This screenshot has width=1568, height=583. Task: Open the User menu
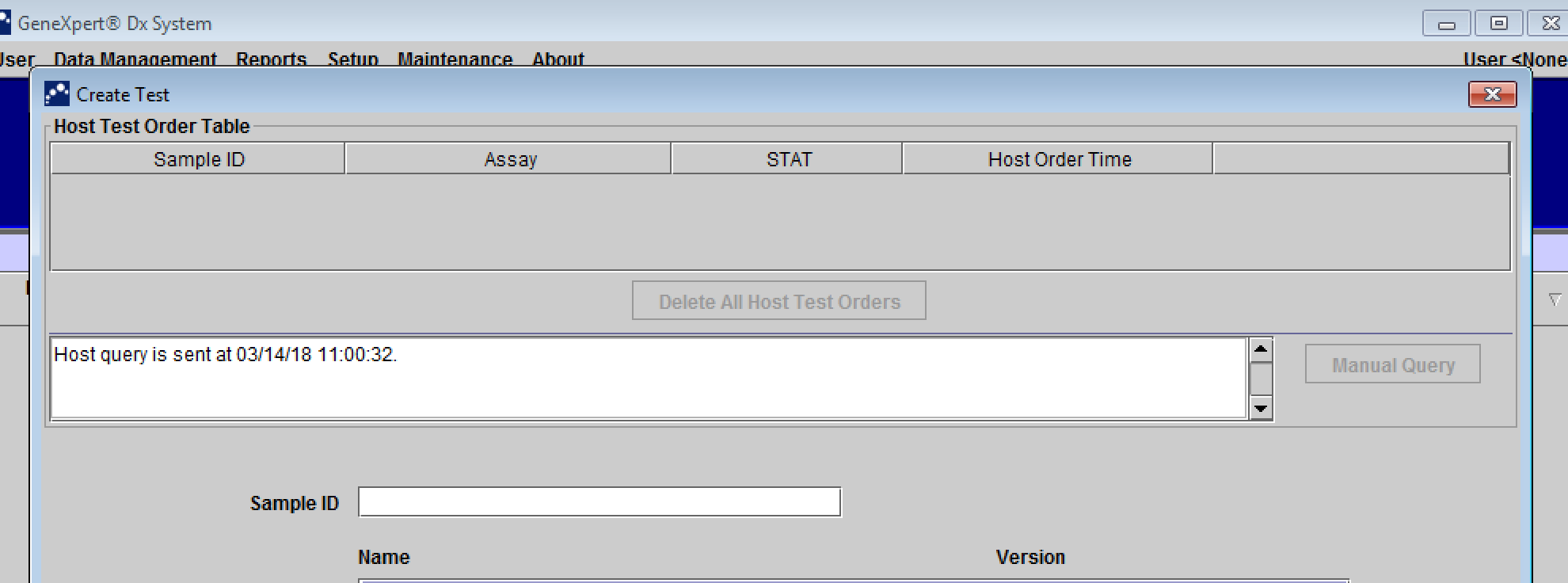pyautogui.click(x=17, y=59)
